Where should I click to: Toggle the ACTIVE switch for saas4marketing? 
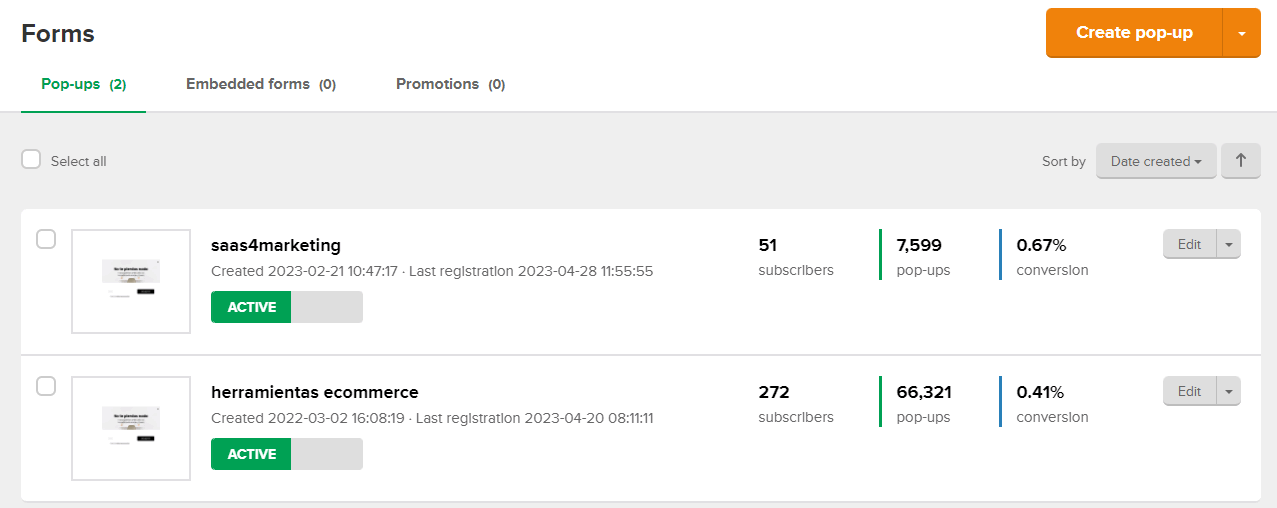tap(287, 307)
